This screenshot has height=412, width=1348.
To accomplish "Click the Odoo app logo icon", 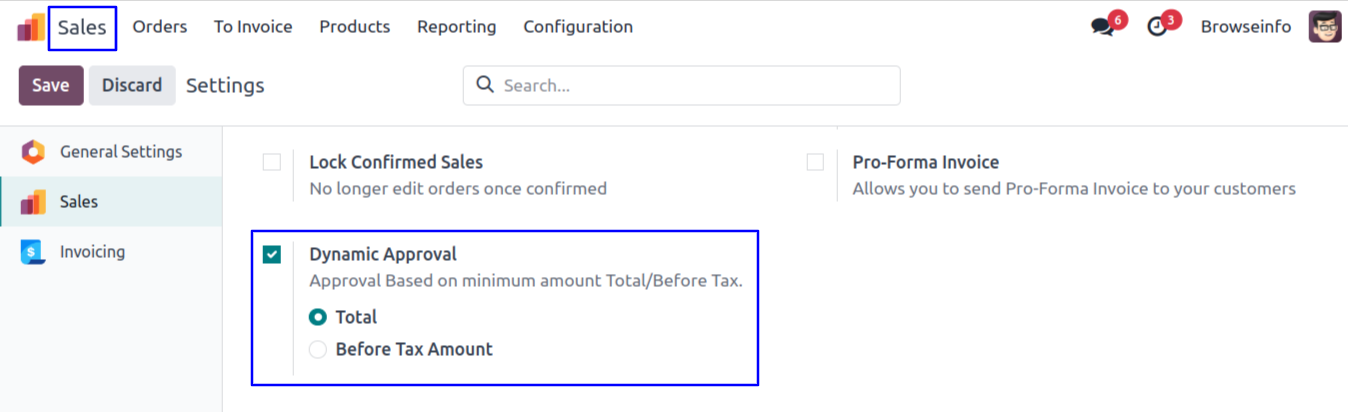I will tap(31, 27).
